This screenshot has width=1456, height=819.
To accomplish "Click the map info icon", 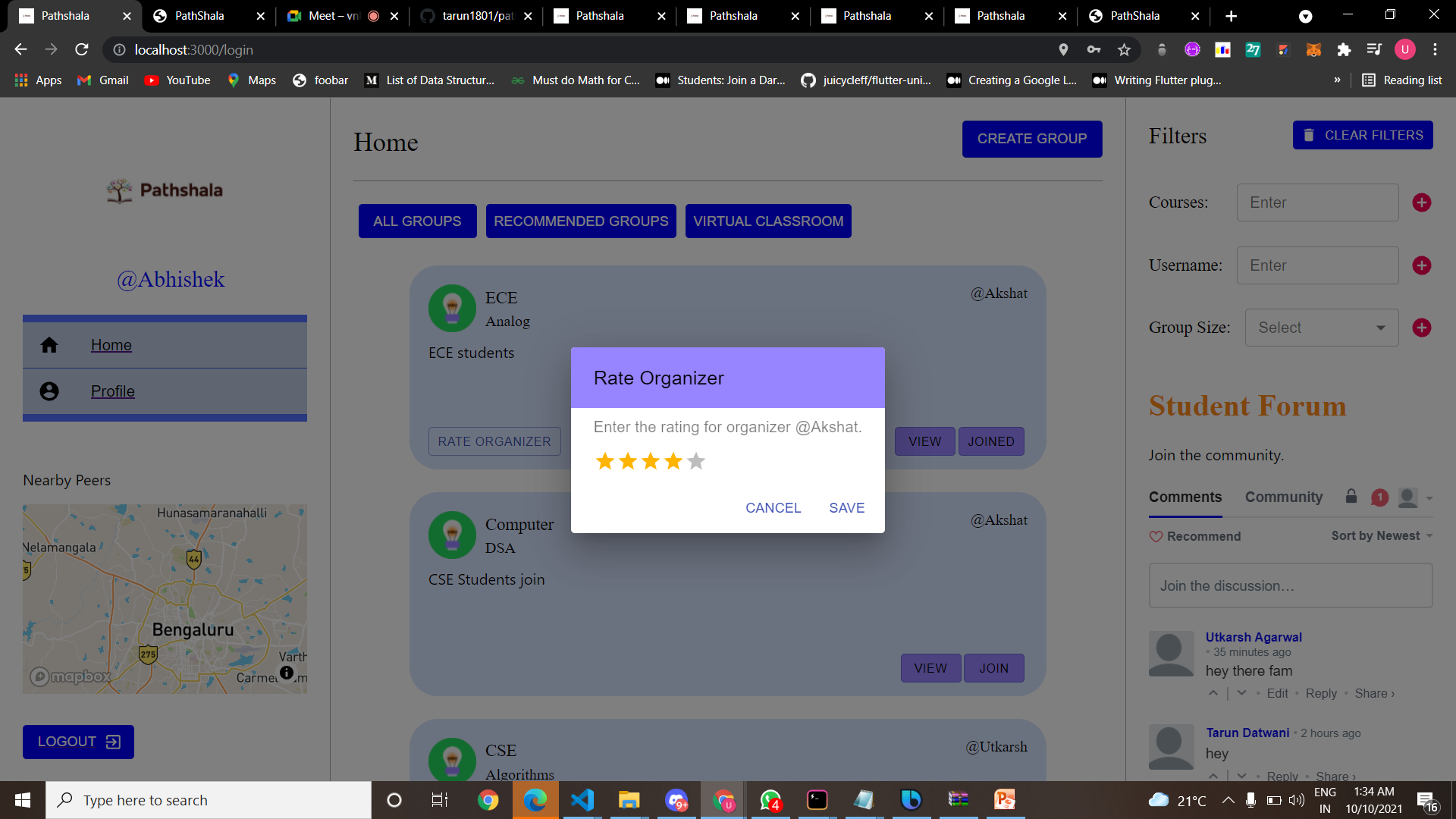I will (x=286, y=673).
